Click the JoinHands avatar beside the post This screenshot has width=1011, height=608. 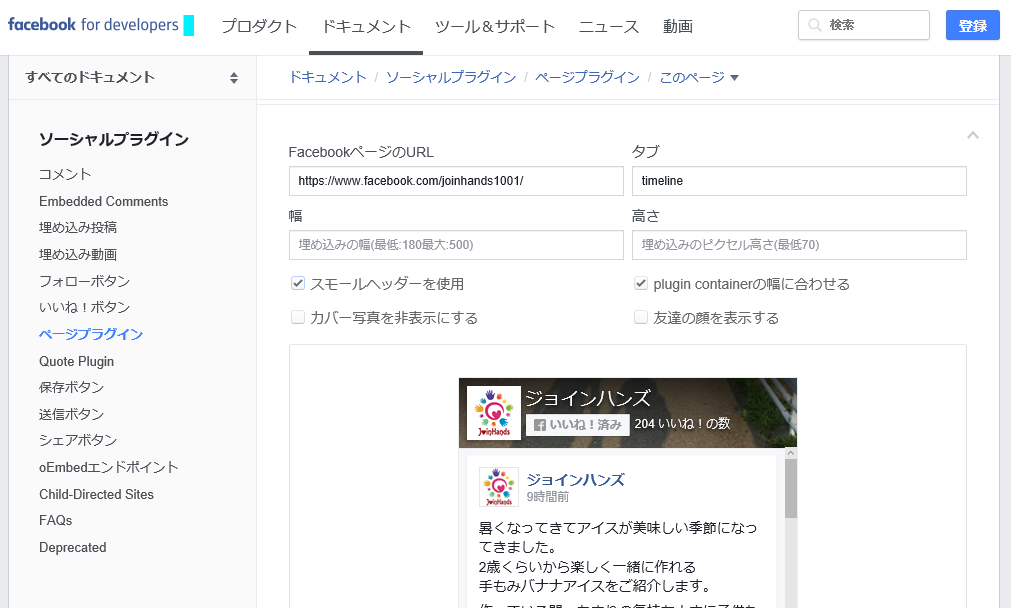click(x=499, y=487)
